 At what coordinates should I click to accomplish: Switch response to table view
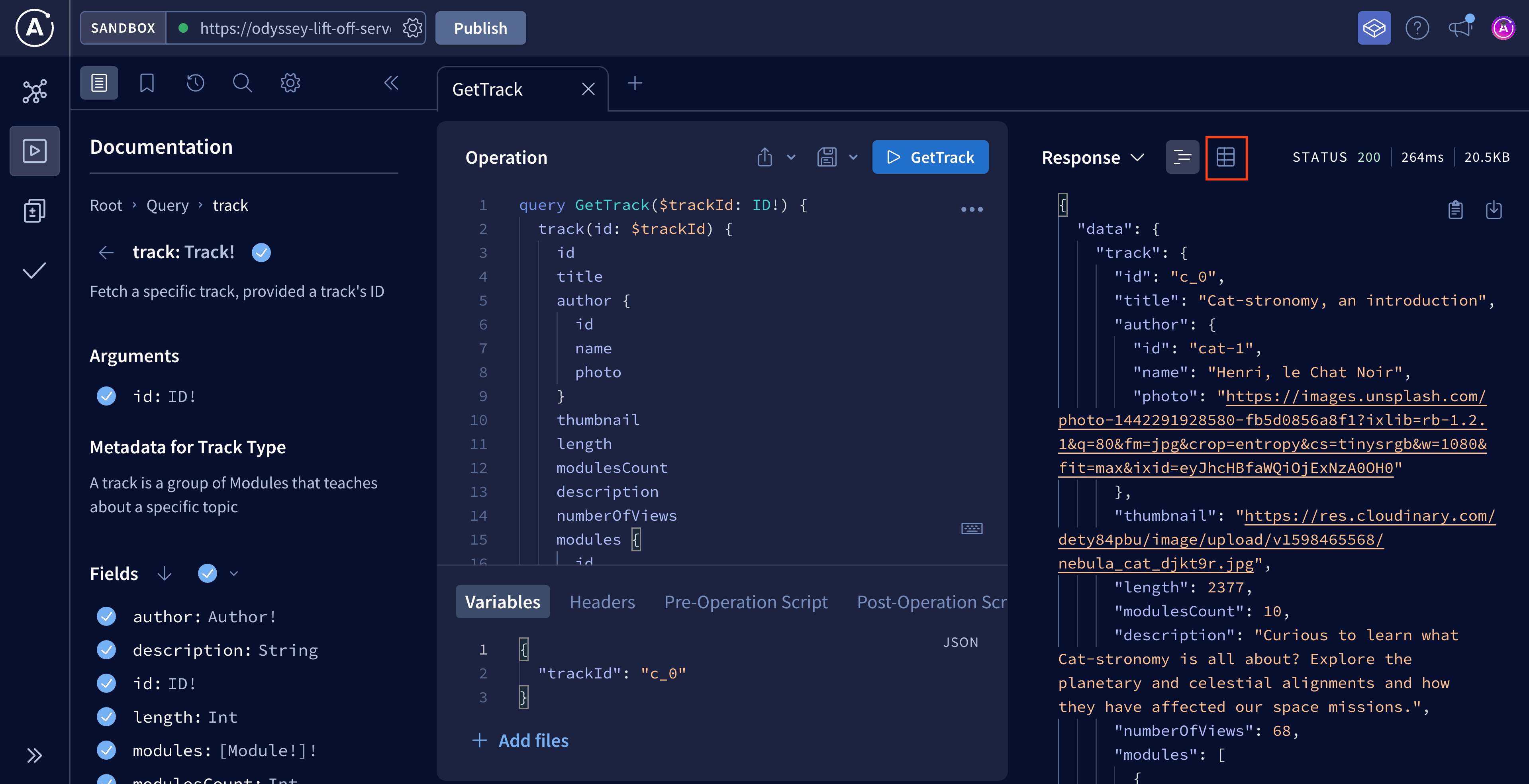[1226, 158]
